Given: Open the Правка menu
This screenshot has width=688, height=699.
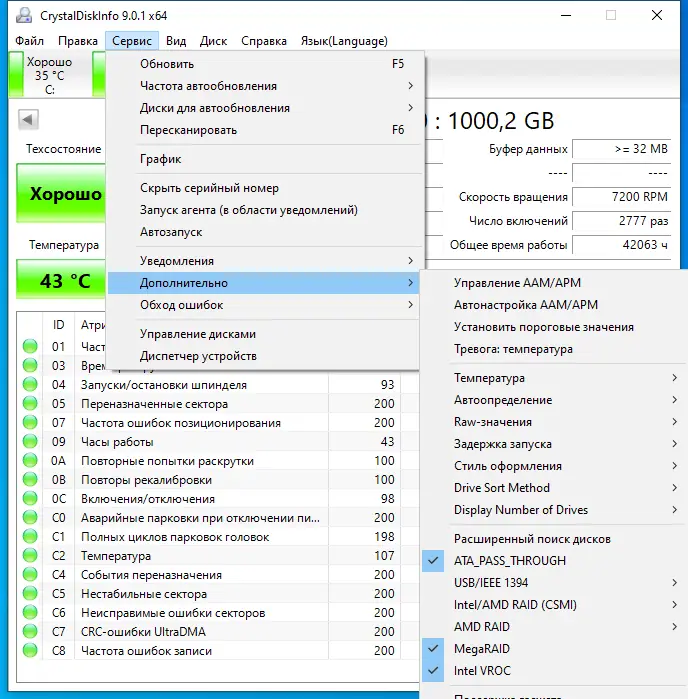Looking at the screenshot, I should coord(78,41).
